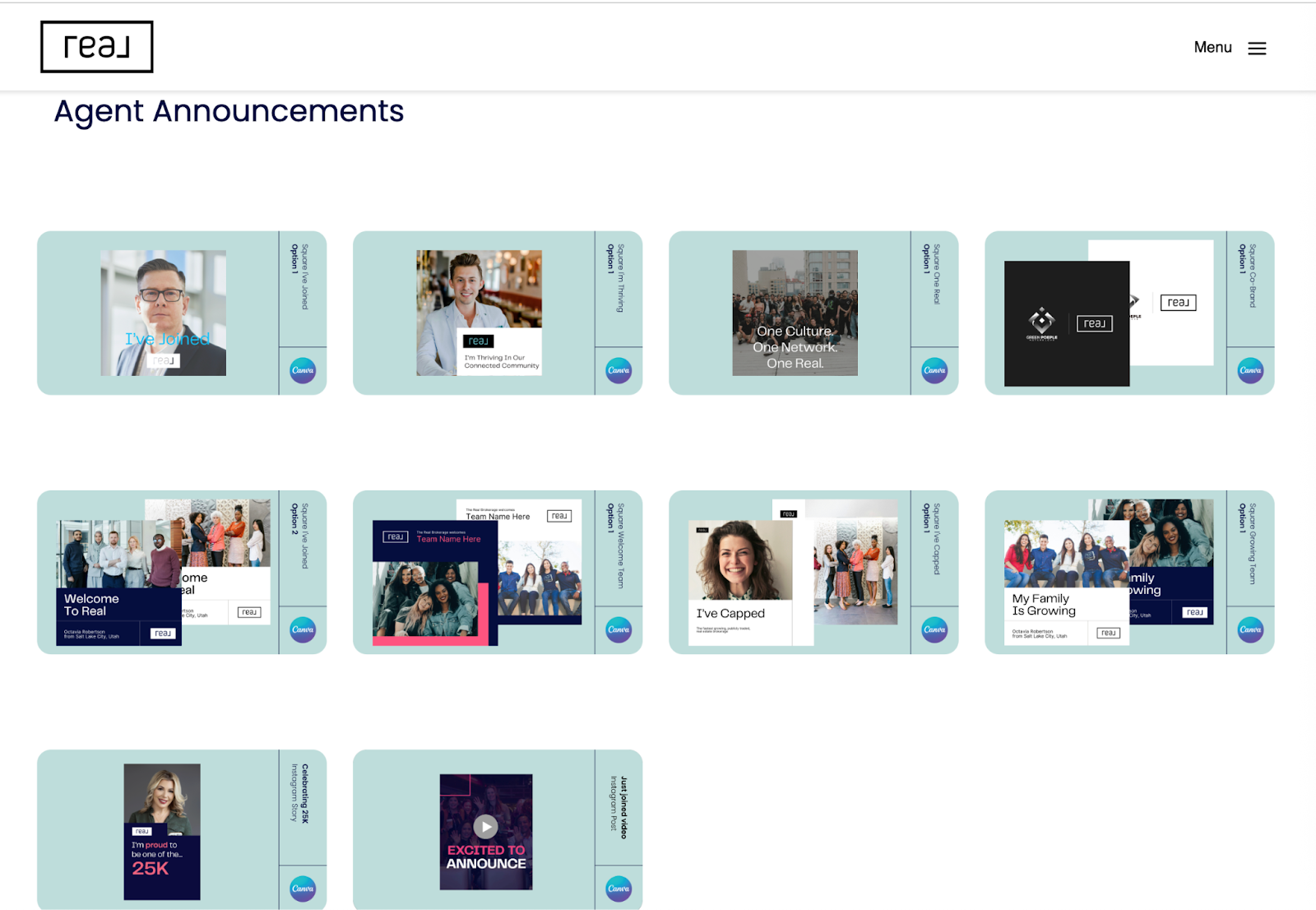The height and width of the screenshot is (910, 1316).
Task: Open Canva badge on Square Co-Brand card
Action: tap(1250, 370)
